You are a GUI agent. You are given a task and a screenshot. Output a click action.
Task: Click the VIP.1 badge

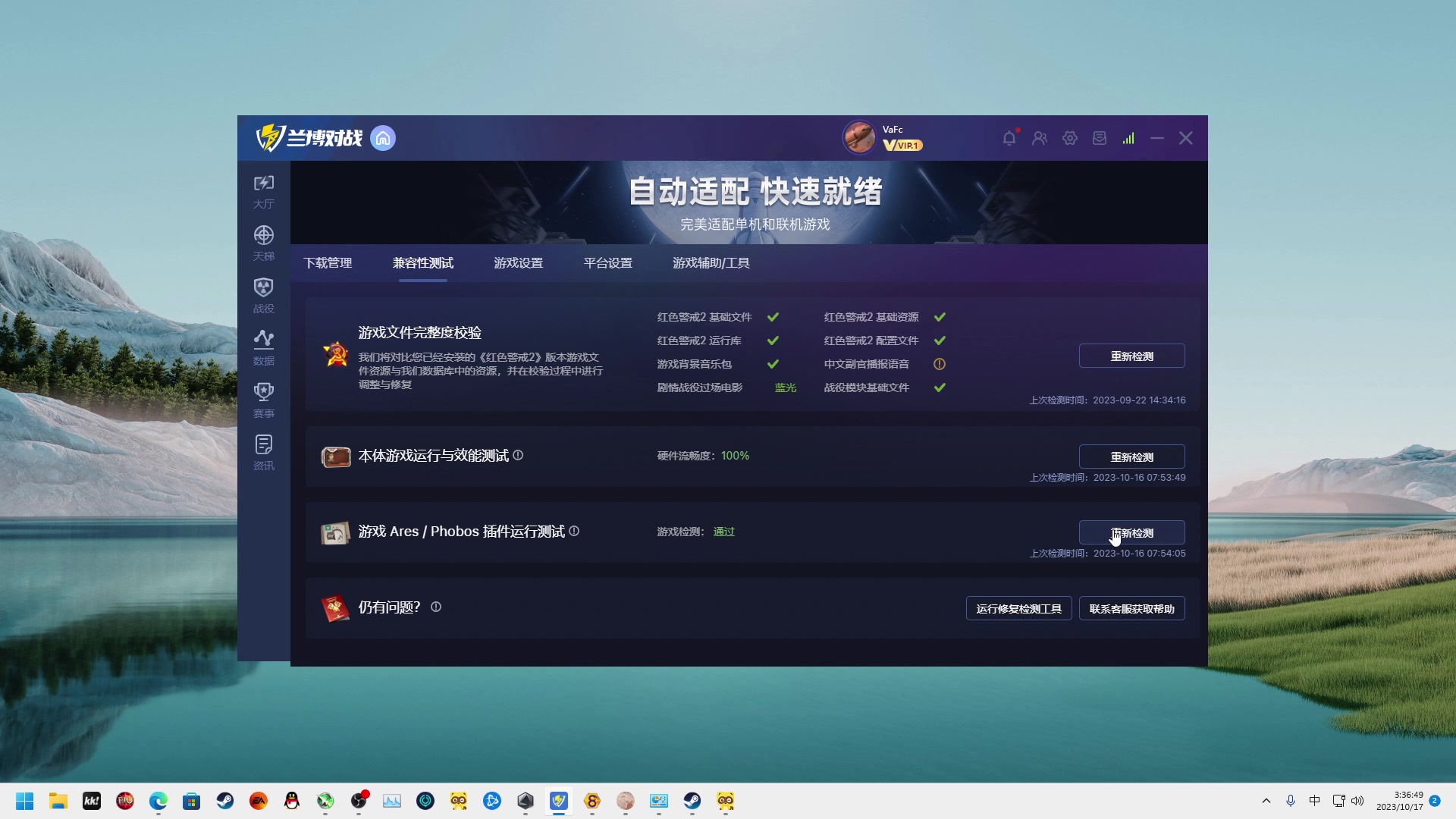tap(902, 145)
